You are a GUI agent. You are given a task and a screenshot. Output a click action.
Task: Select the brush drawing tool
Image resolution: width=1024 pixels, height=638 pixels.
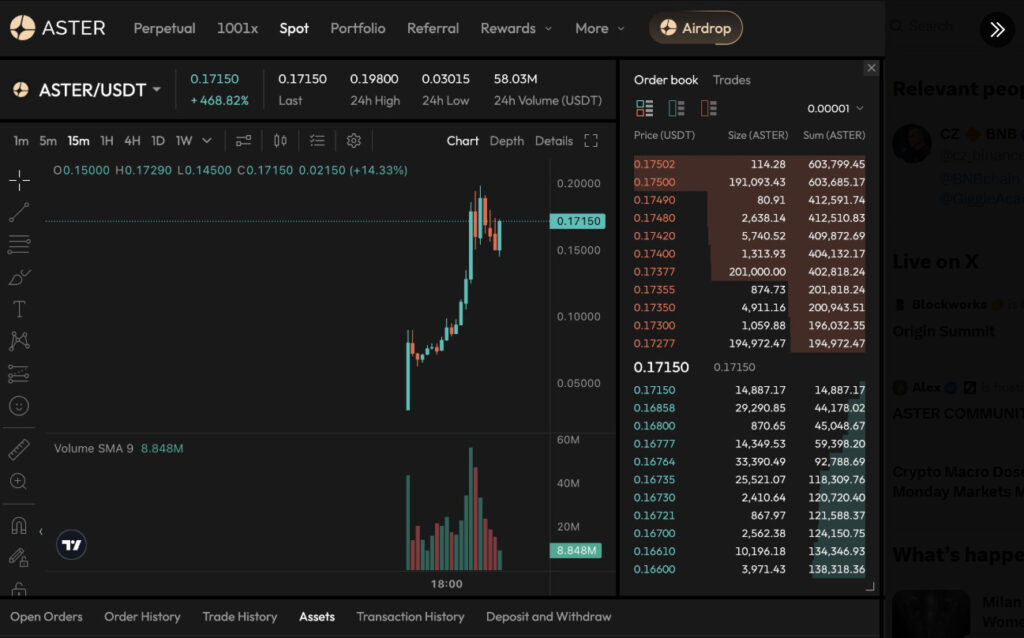[x=19, y=277]
